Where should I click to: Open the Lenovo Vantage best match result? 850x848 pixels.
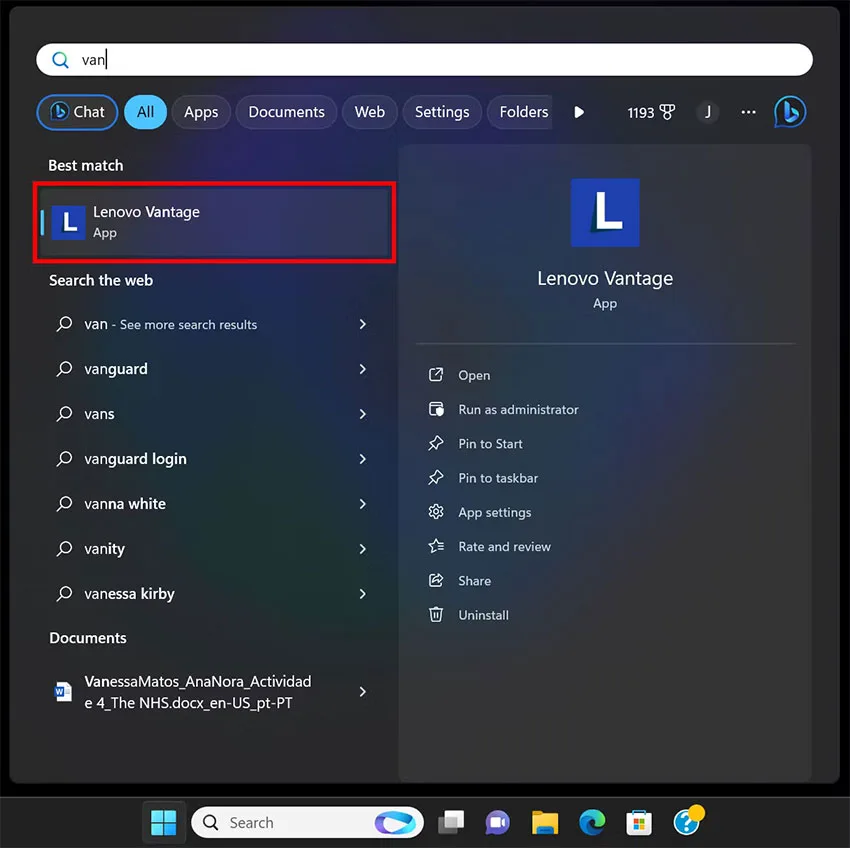click(215, 222)
